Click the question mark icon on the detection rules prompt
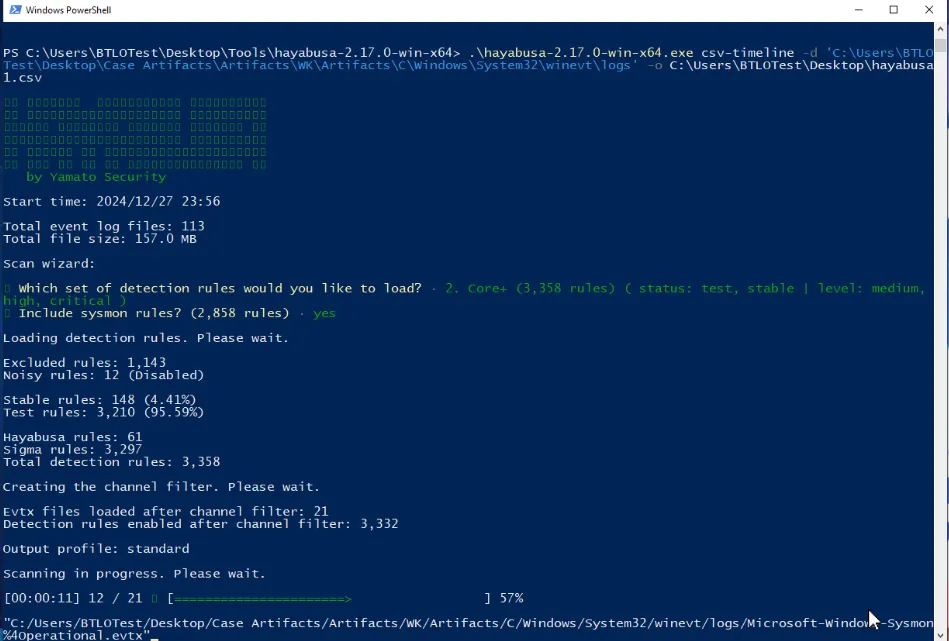949x641 pixels. (x=6, y=288)
